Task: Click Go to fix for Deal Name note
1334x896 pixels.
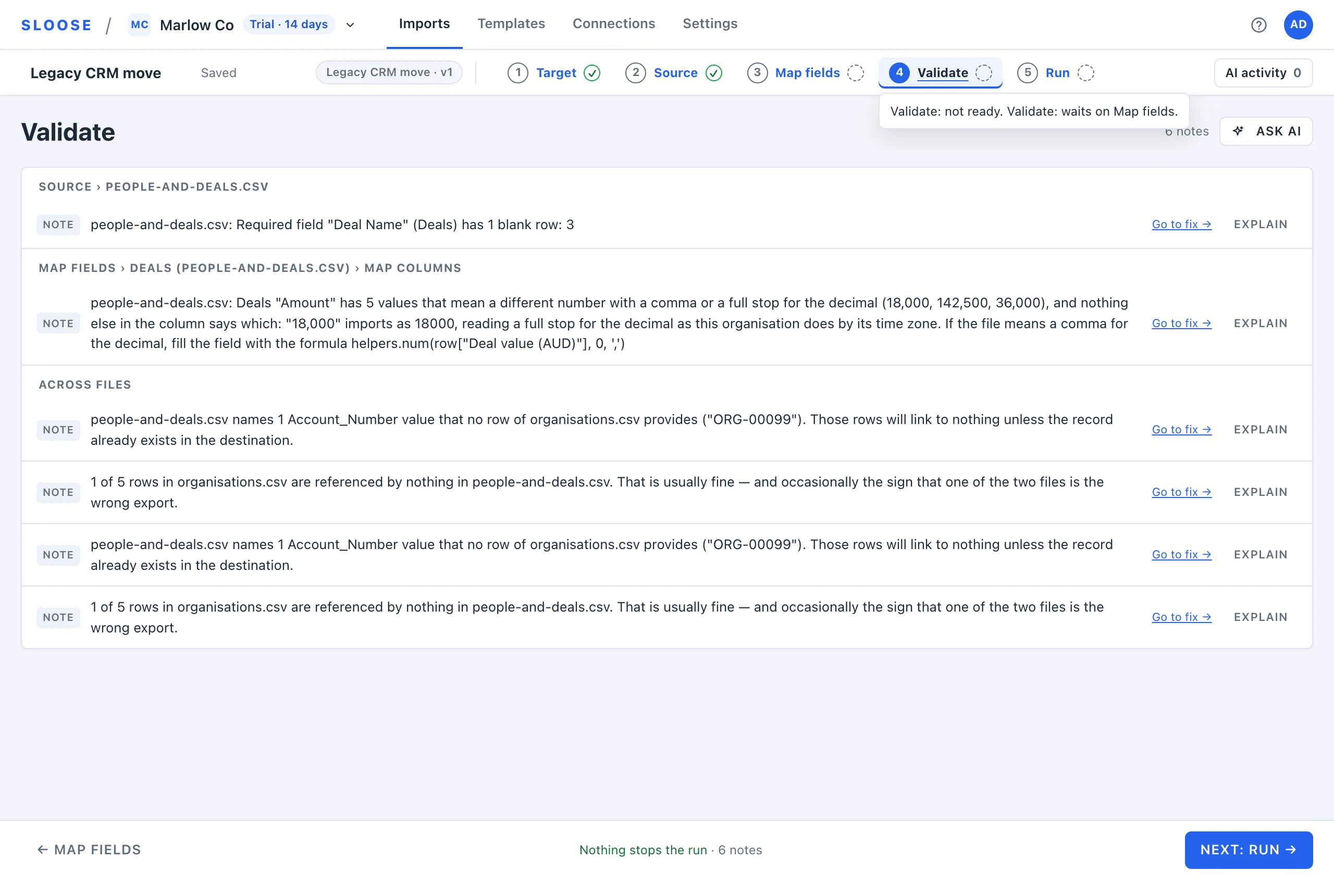Action: pyautogui.click(x=1181, y=225)
